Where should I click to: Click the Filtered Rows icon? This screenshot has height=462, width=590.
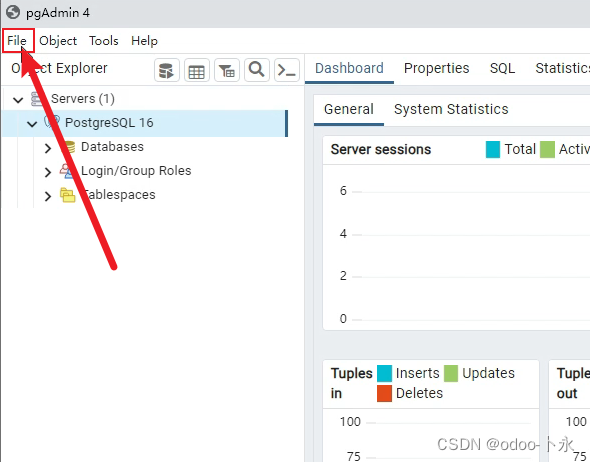227,70
